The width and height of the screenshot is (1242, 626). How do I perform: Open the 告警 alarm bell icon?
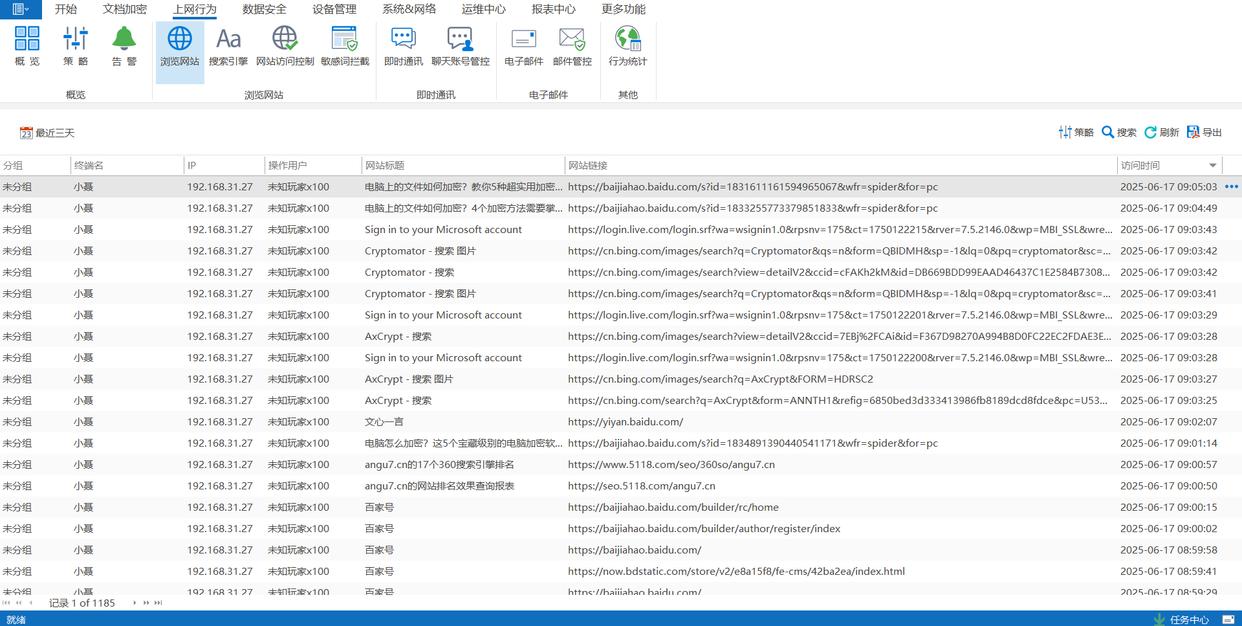[124, 47]
